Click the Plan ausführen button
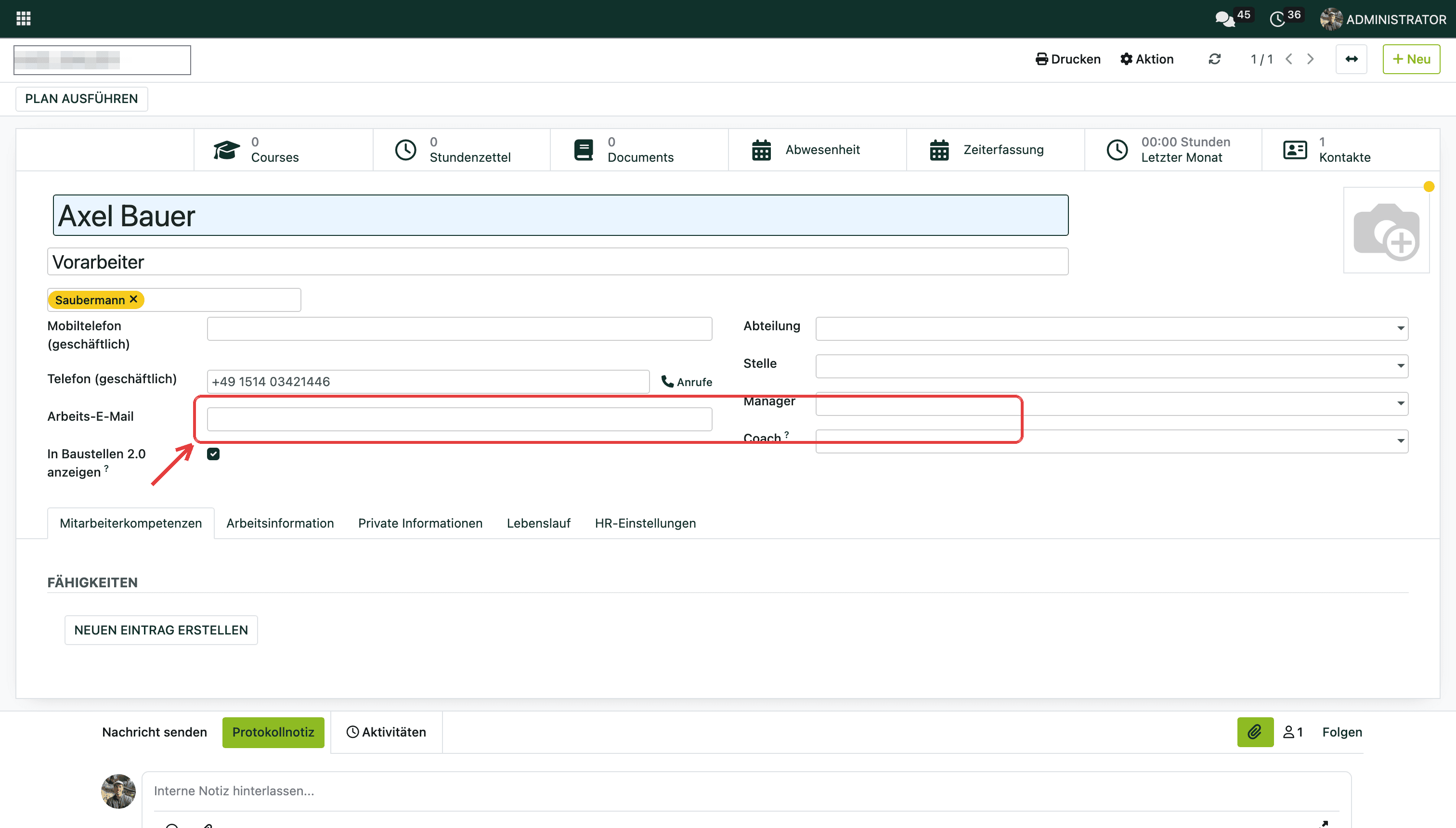This screenshot has width=1456, height=828. 81,98
